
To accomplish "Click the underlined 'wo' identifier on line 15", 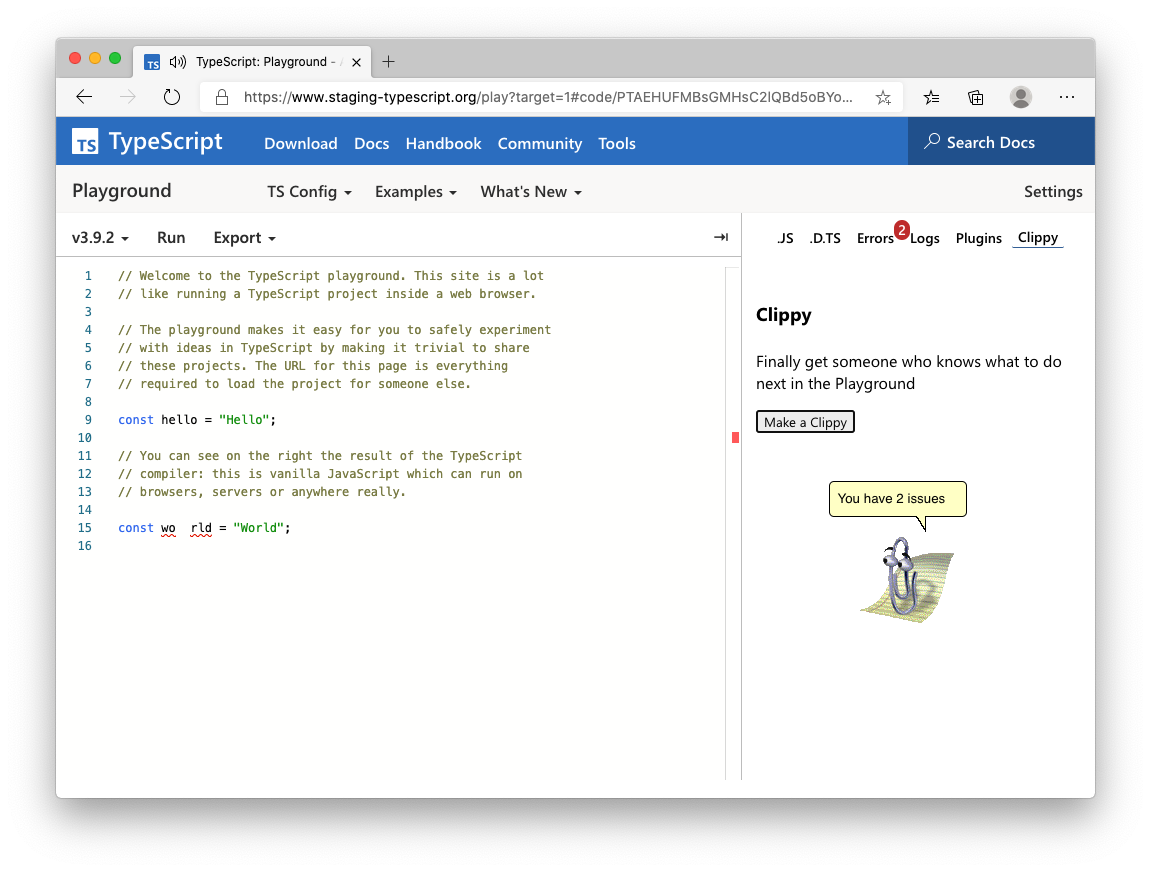I will point(168,528).
